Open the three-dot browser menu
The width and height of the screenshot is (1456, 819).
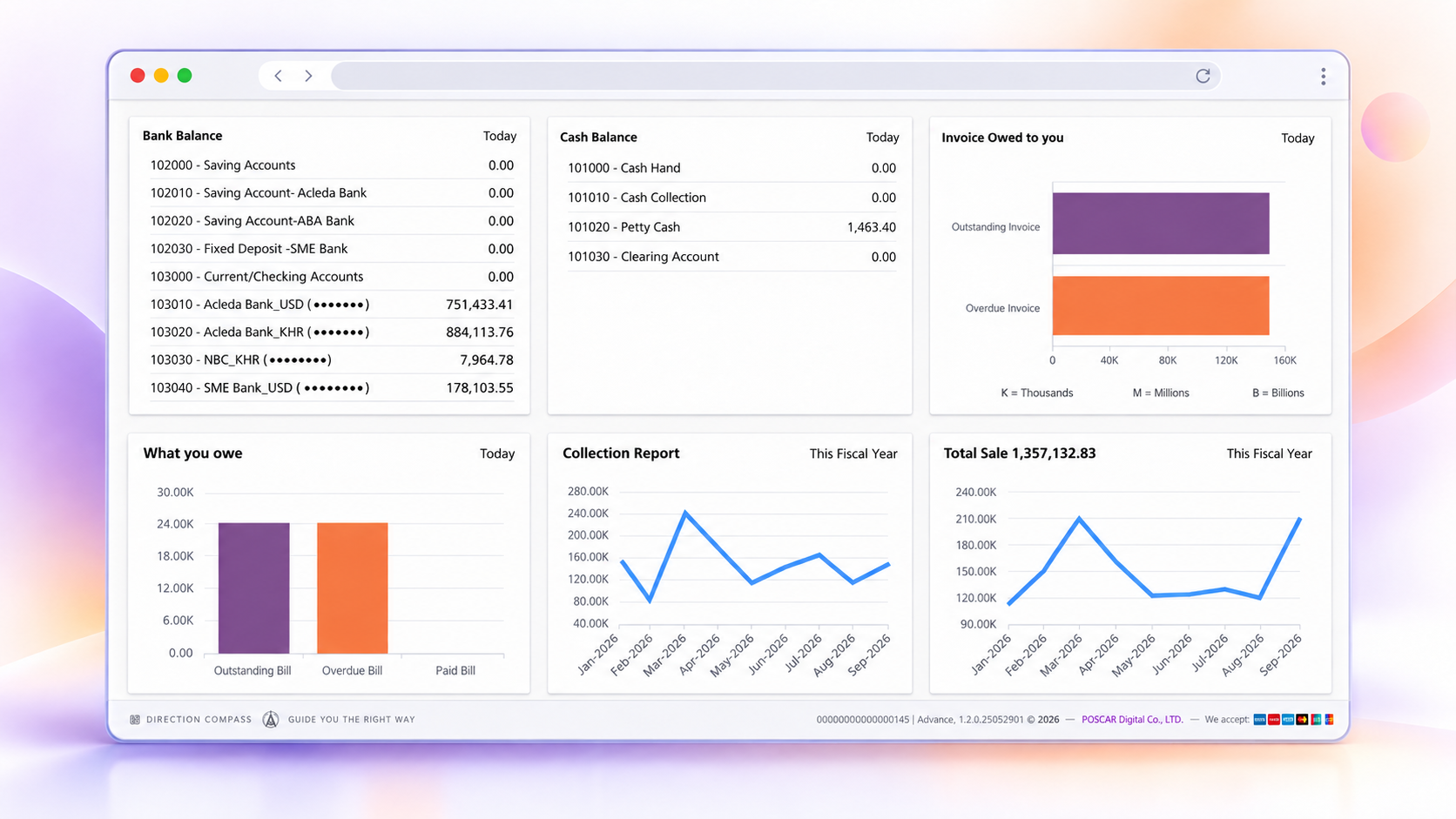point(1323,77)
